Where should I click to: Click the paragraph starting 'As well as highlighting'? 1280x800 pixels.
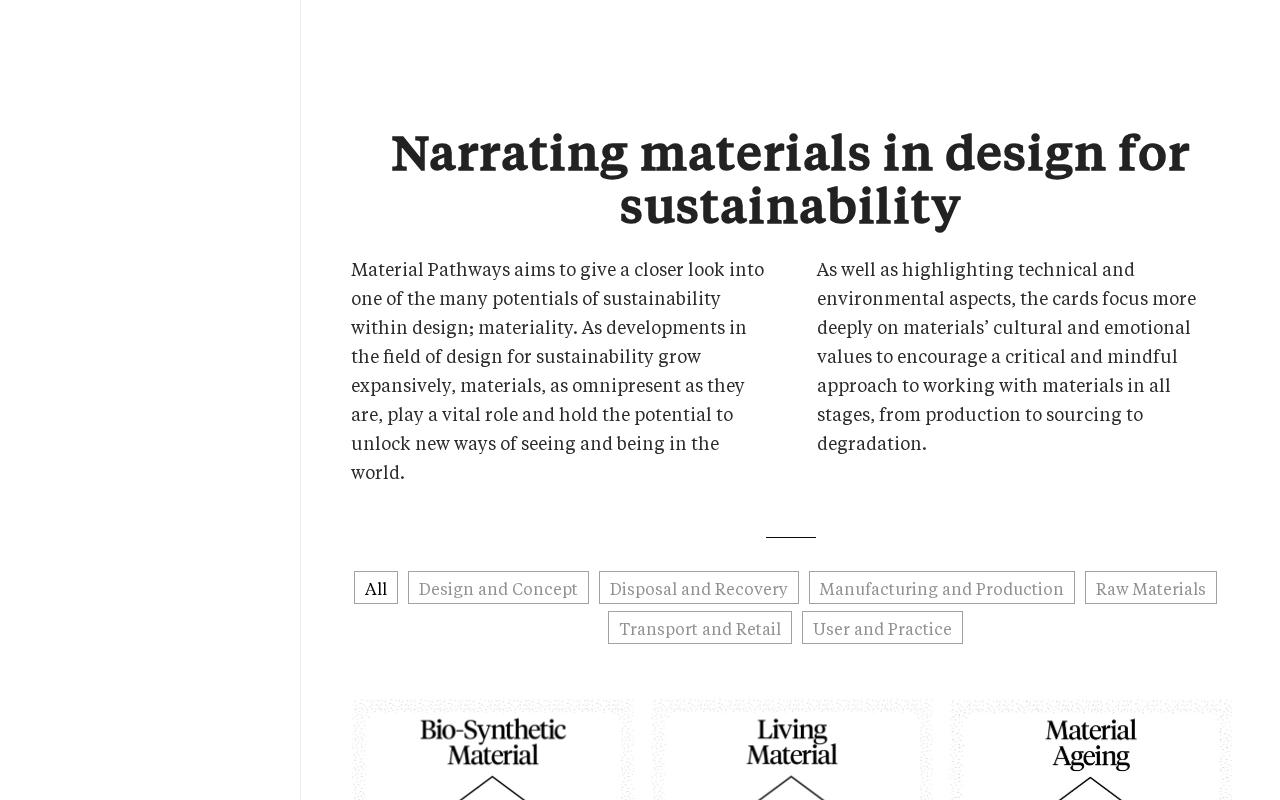pyautogui.click(x=1007, y=355)
